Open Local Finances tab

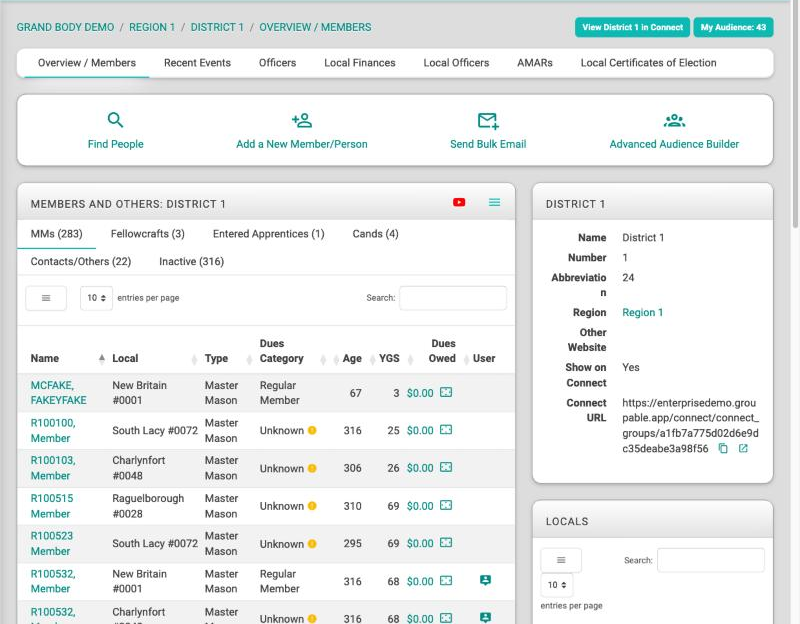coord(359,63)
